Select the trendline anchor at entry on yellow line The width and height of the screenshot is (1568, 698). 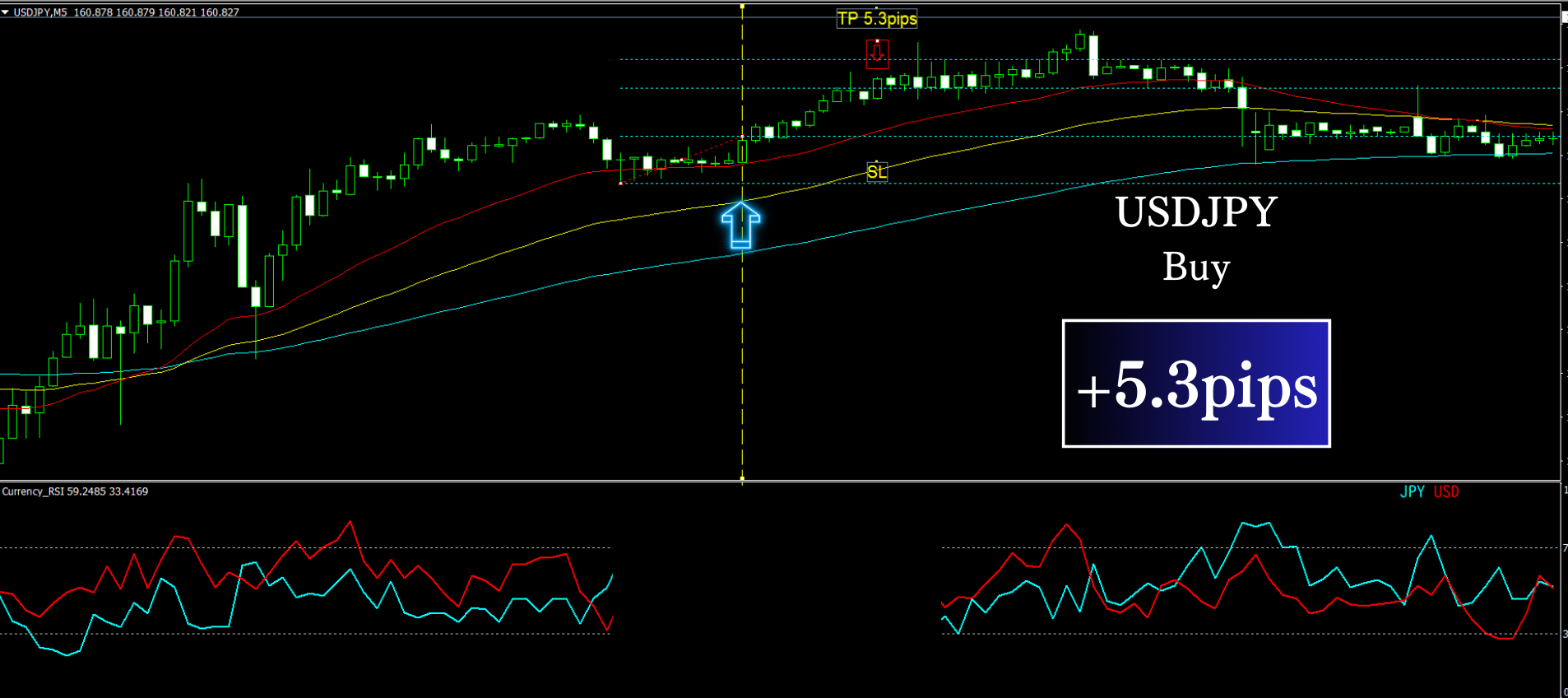(x=742, y=137)
